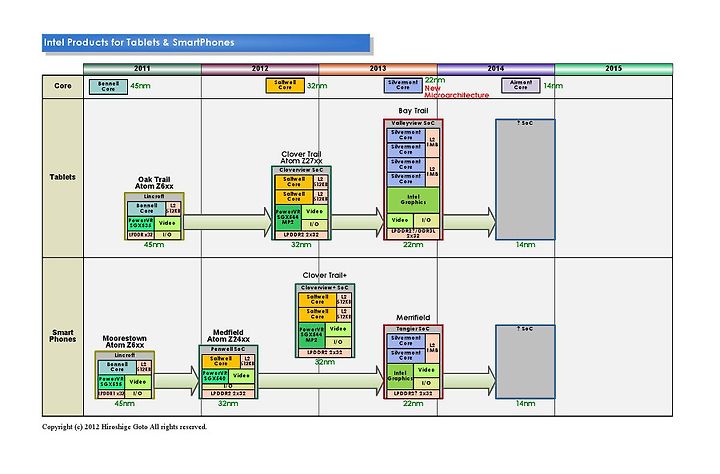Click the Silvermont Core box in the Core row
The image size is (720, 474).
pyautogui.click(x=403, y=85)
